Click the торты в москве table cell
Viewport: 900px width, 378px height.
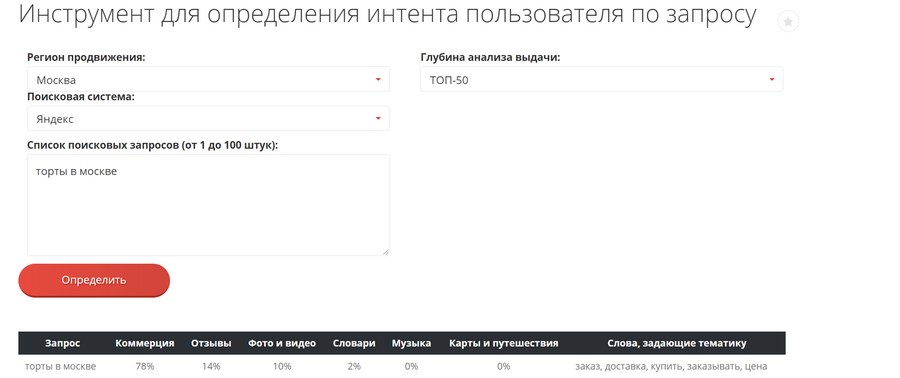[x=60, y=366]
